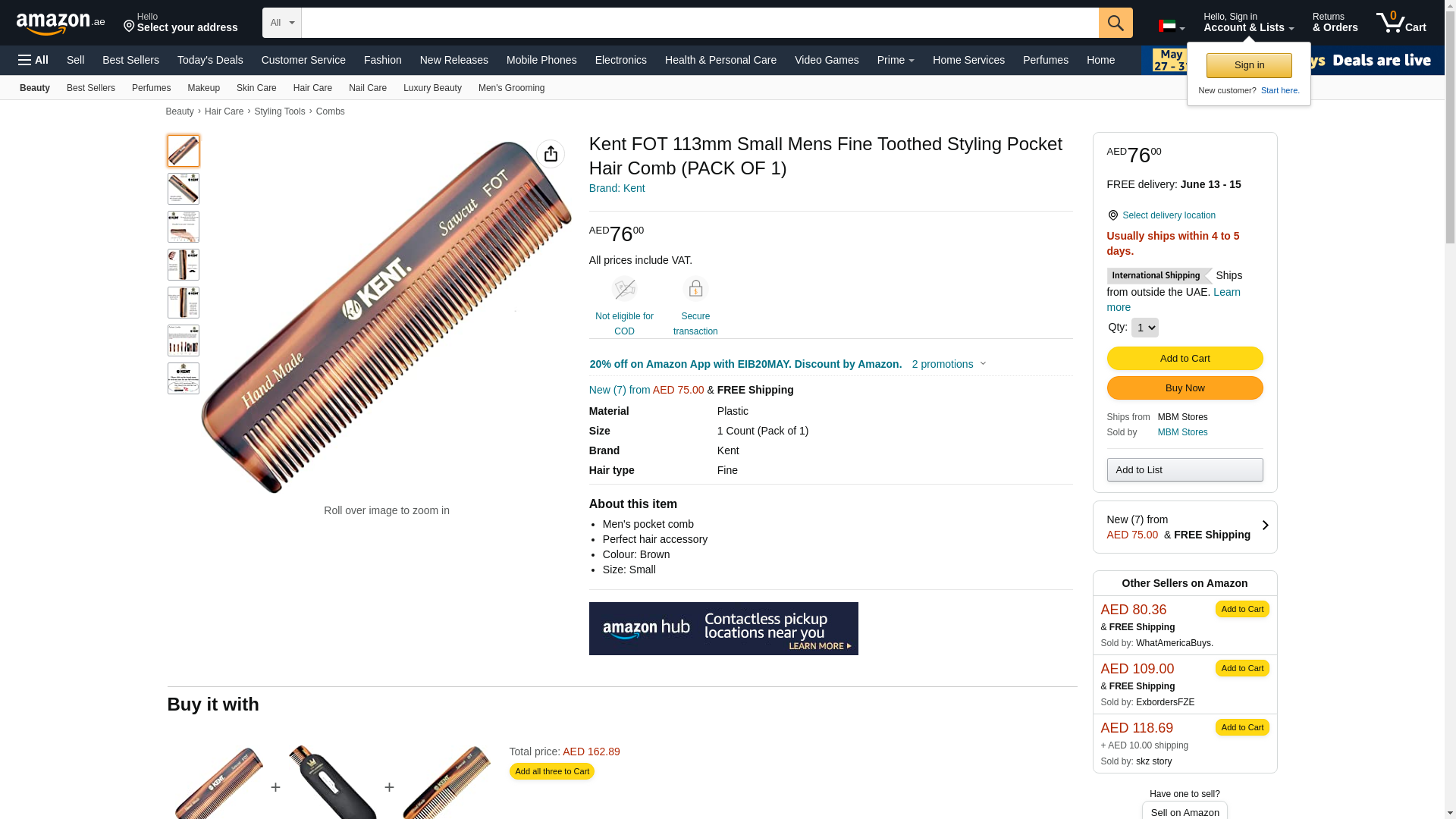Click the share icon on product image
Screen dimensions: 1456x819
551,154
